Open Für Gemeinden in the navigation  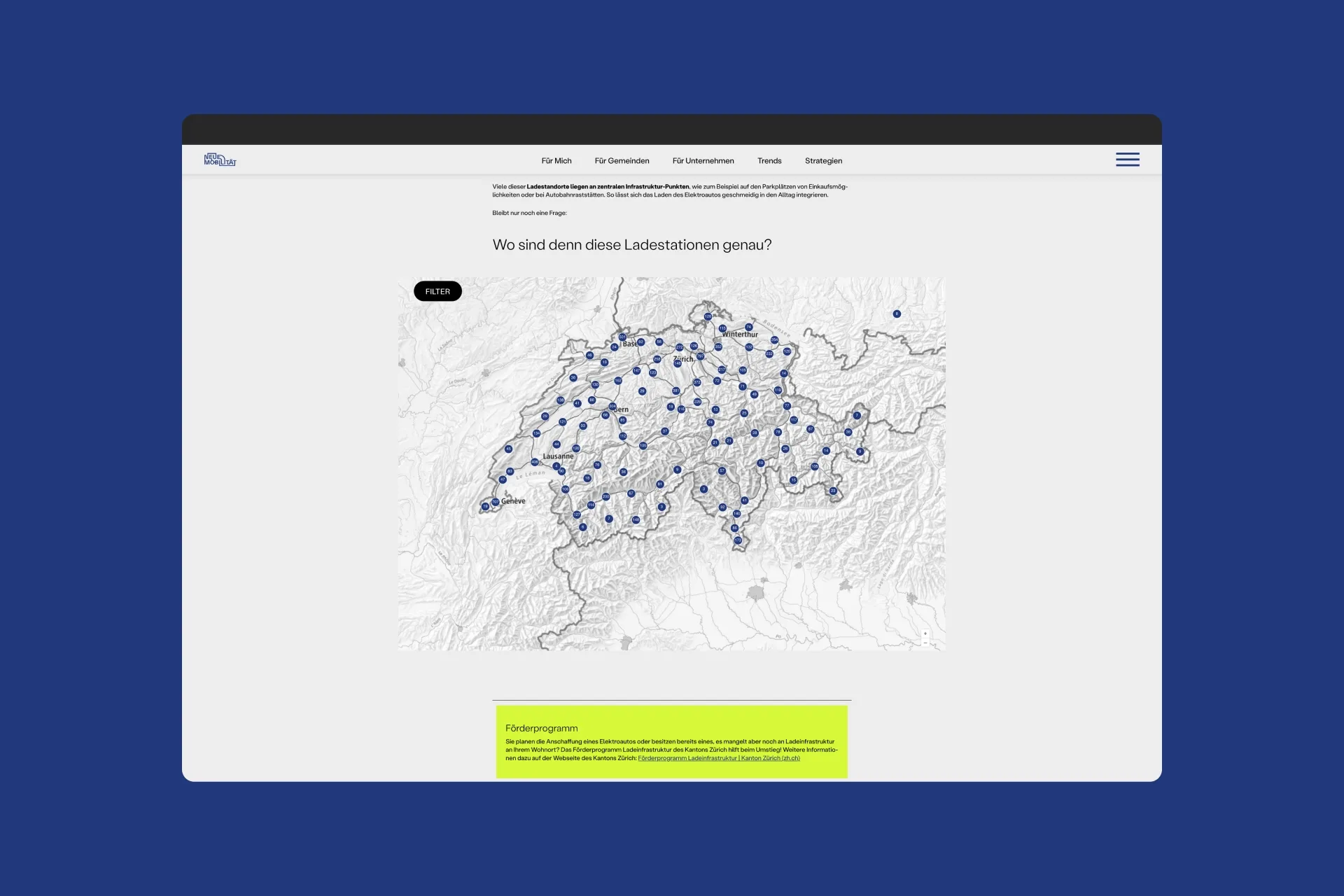point(622,161)
